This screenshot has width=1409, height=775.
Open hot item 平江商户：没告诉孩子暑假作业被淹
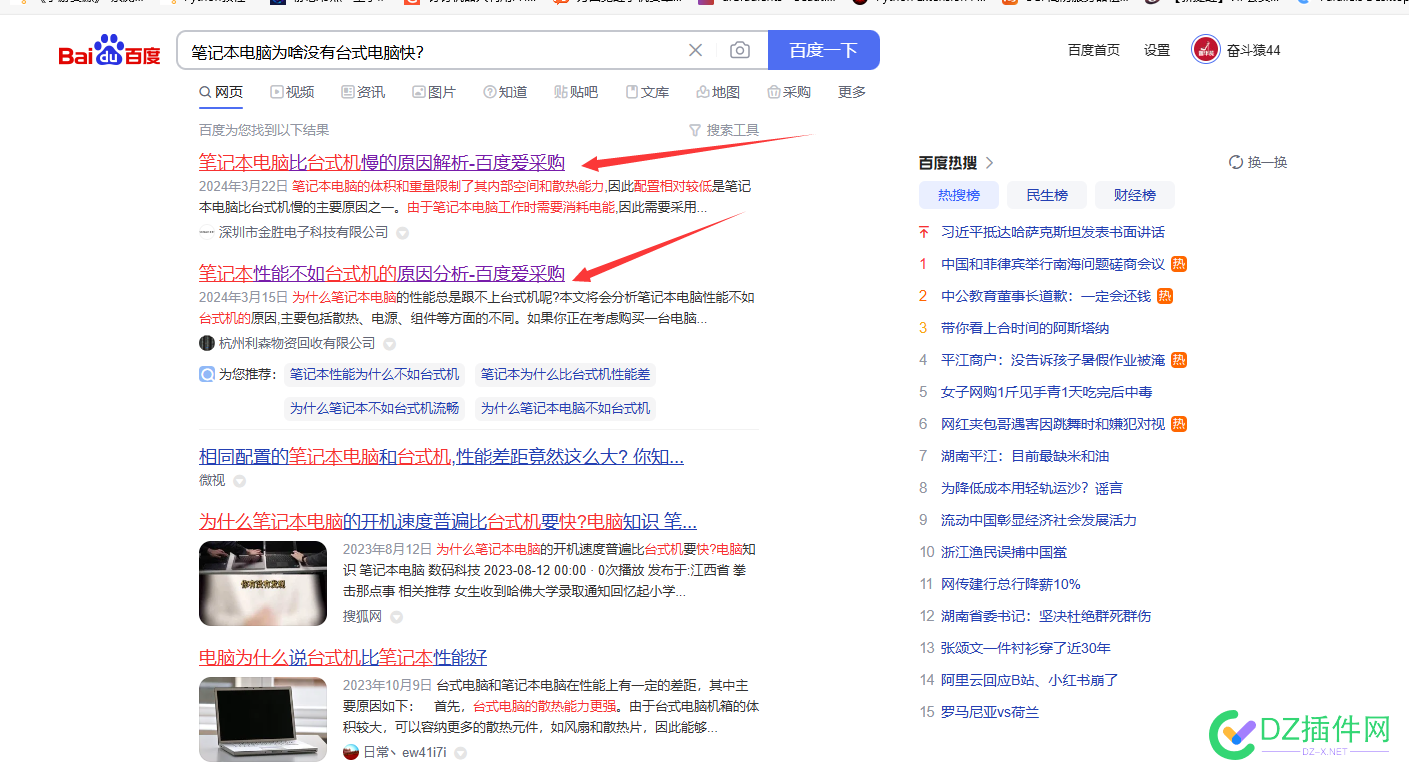click(1053, 360)
